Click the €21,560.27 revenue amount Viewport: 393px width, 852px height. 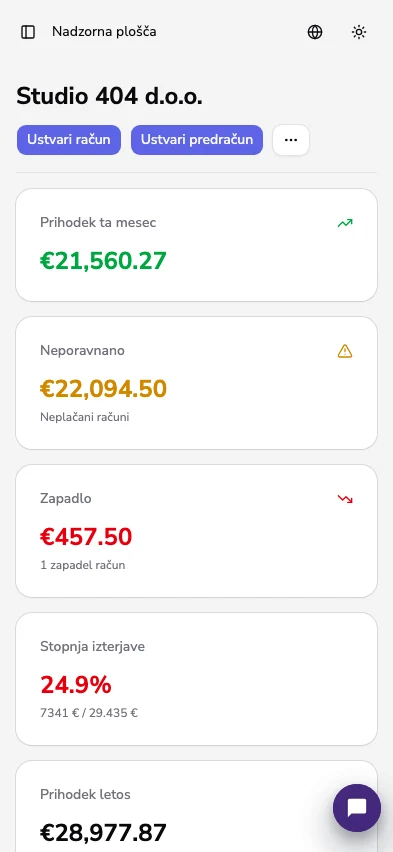103,261
